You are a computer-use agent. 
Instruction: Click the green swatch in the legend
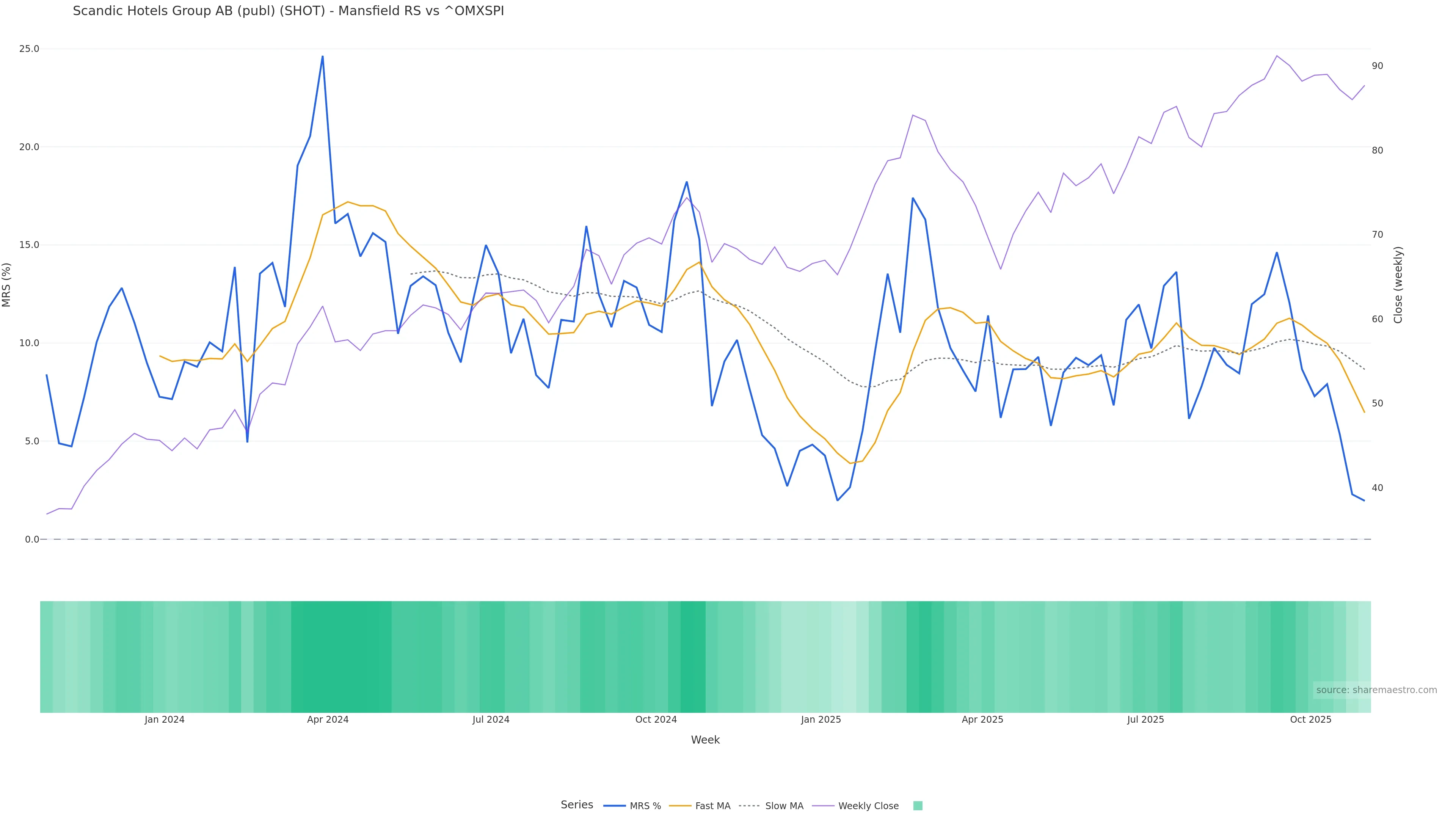(918, 806)
